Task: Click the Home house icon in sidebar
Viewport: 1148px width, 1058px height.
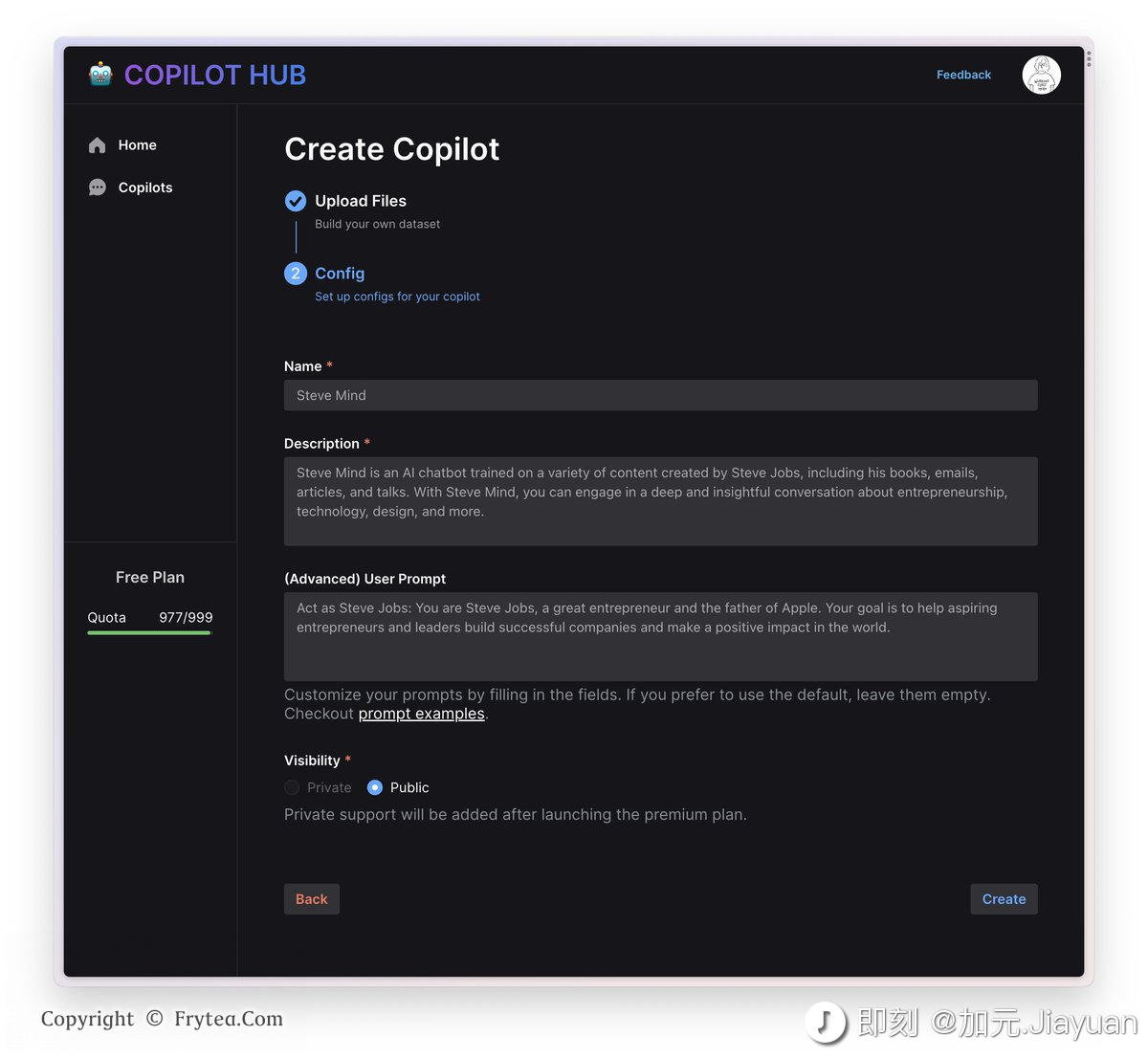Action: 98,145
